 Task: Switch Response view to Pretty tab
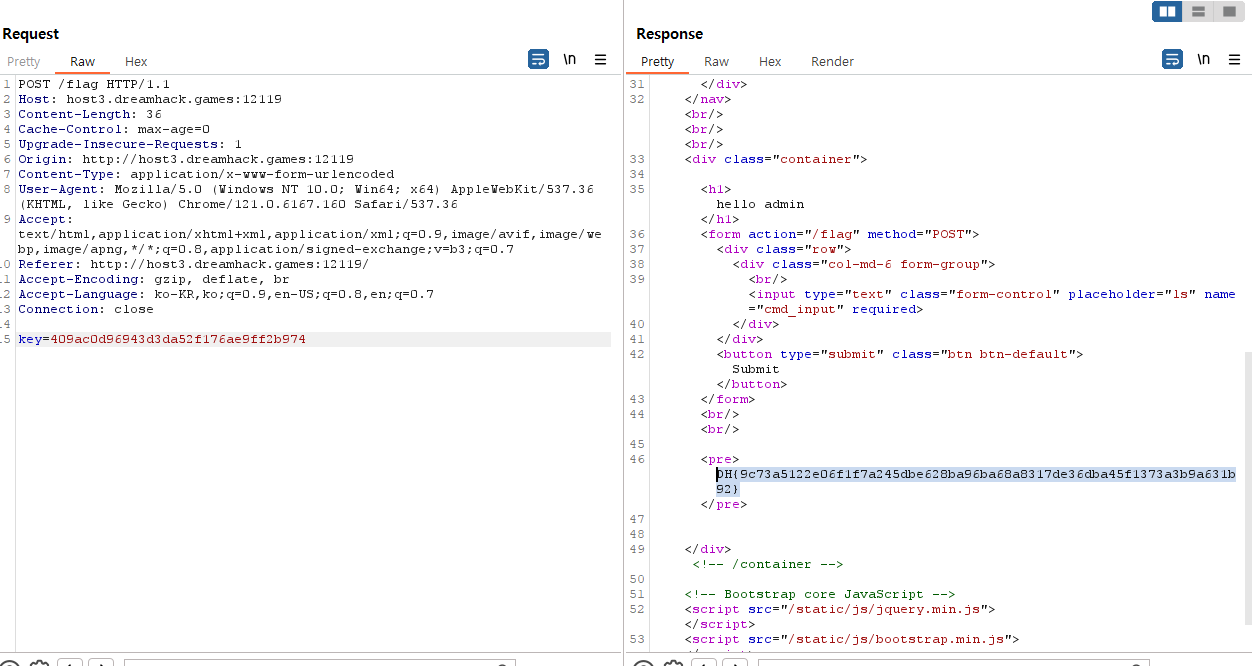tap(657, 62)
